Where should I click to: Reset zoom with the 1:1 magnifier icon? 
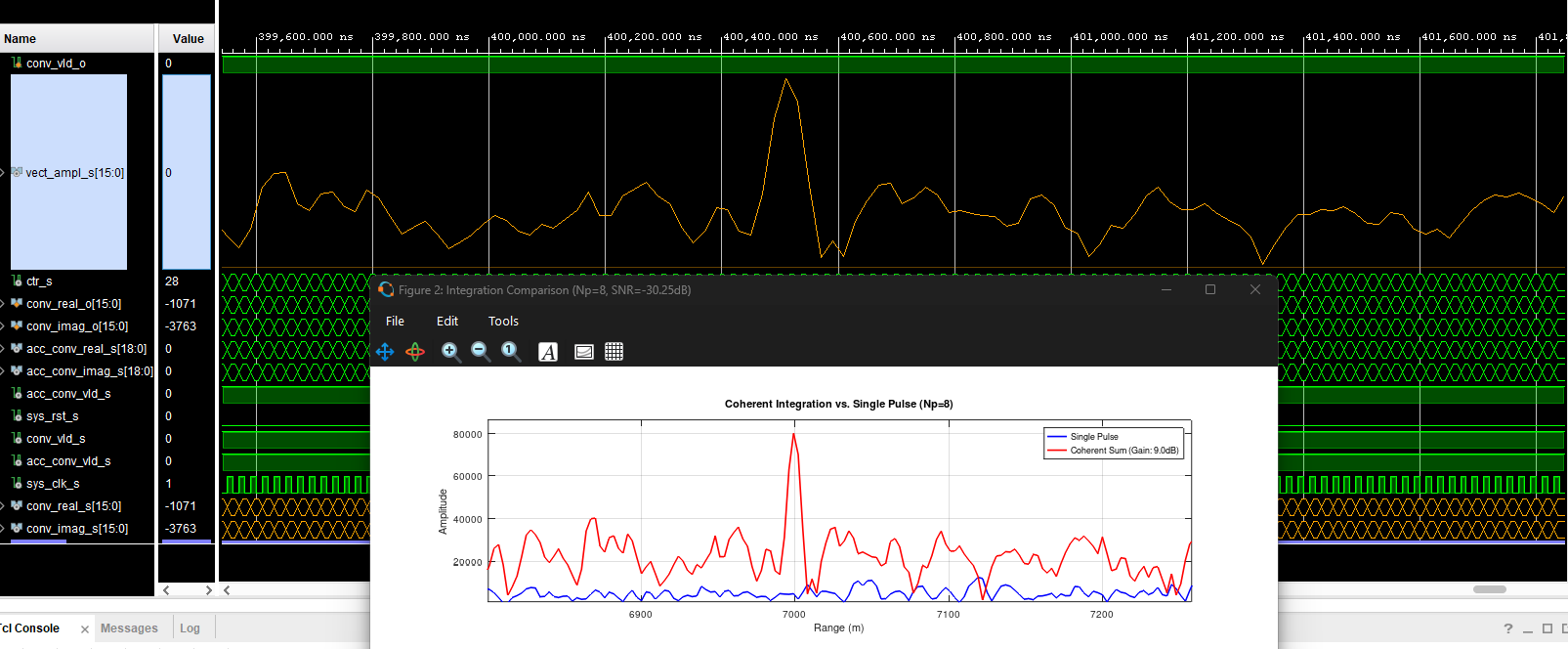pyautogui.click(x=511, y=352)
